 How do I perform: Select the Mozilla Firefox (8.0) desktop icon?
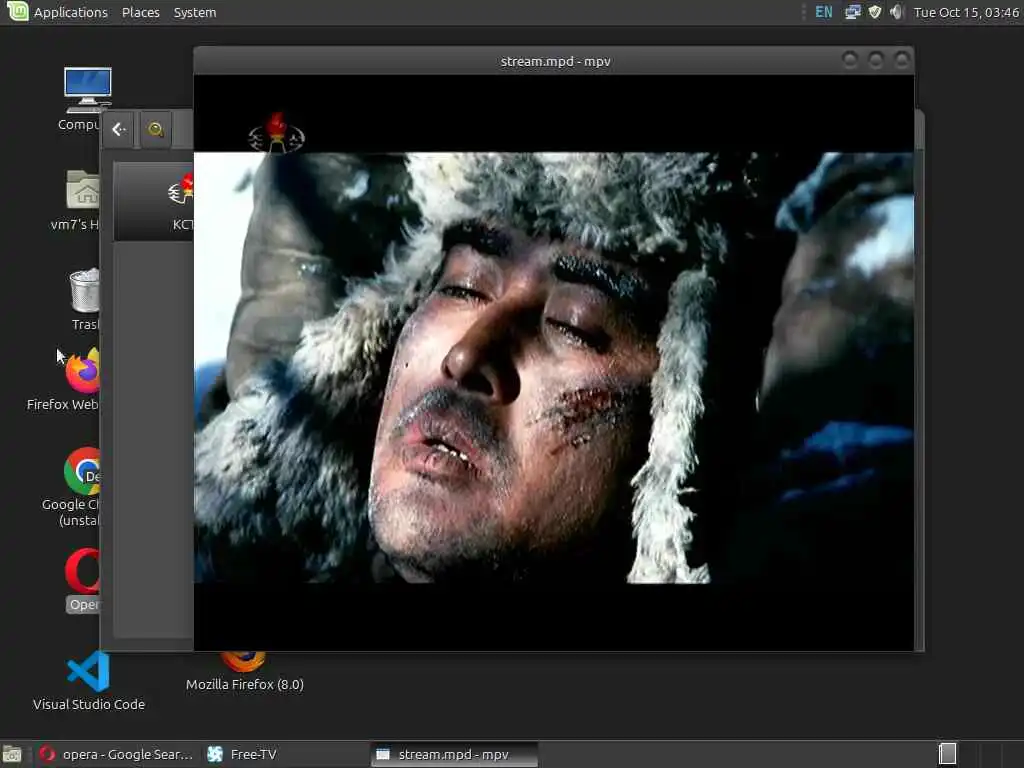pos(244,673)
